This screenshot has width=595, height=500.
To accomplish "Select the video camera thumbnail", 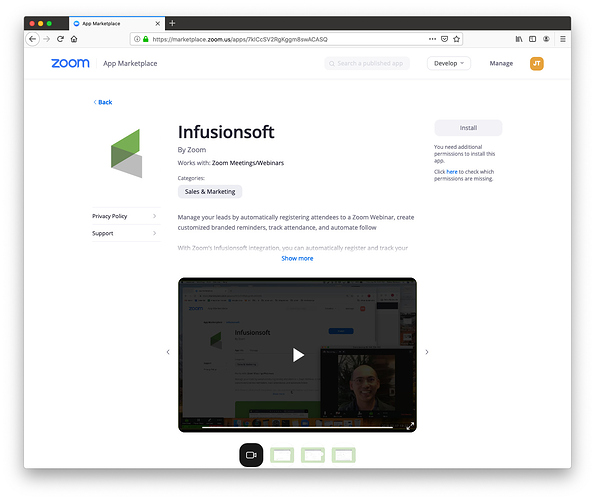I will 251,455.
